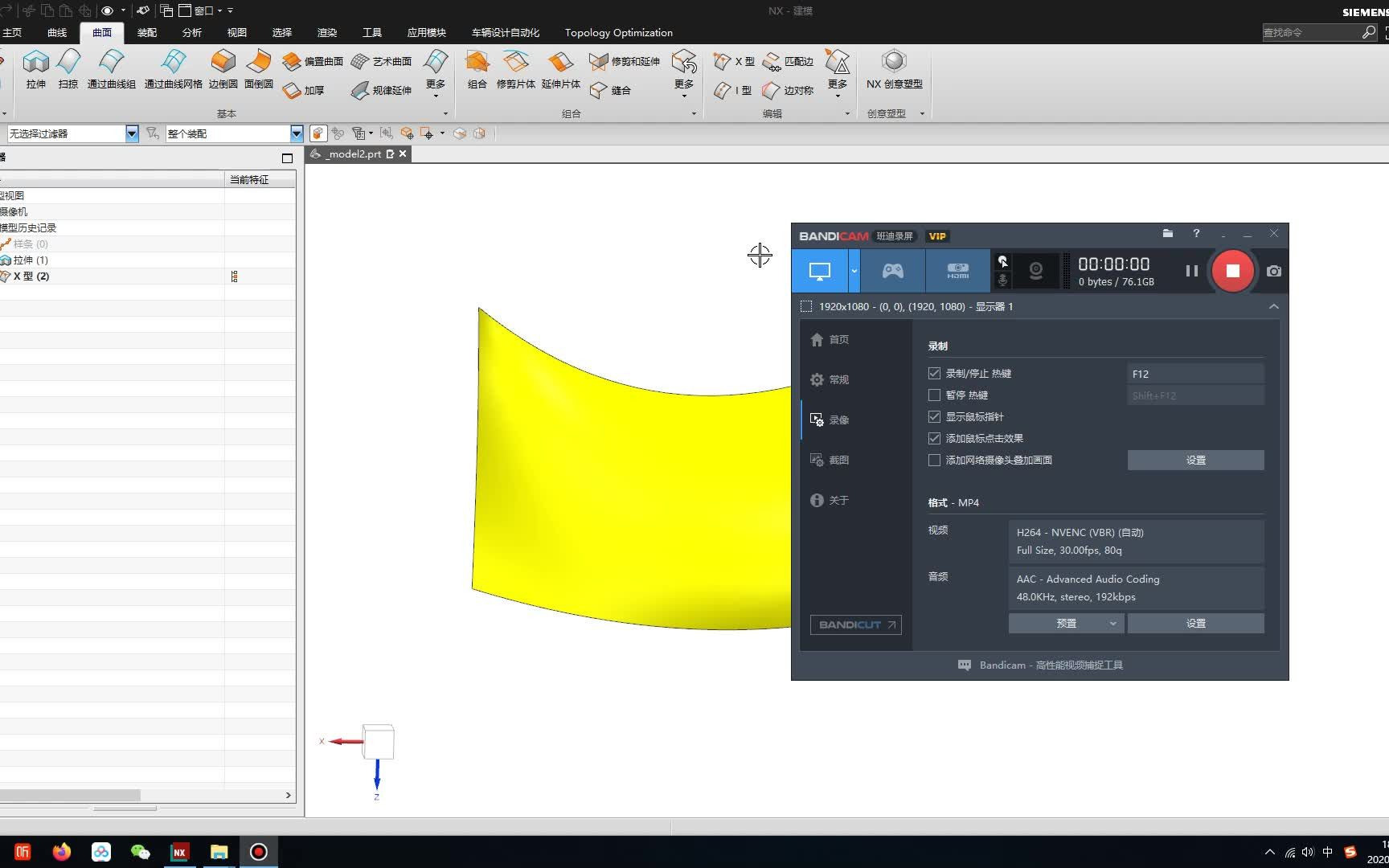Screen dimensions: 1389x868
Task: Open the 常规 settings section in Bandicam
Action: [830, 379]
